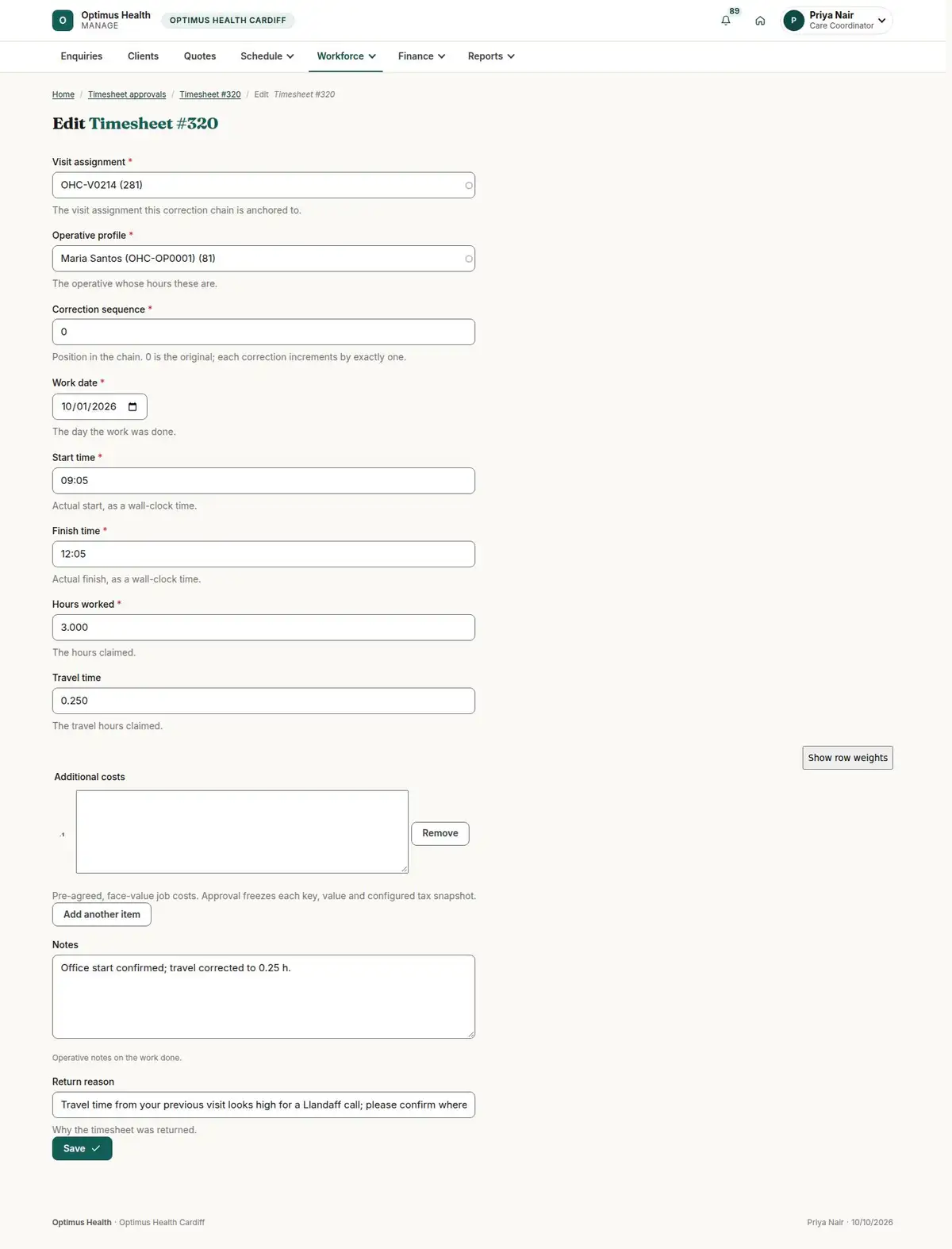
Task: Click the home icon in header
Action: pos(760,21)
